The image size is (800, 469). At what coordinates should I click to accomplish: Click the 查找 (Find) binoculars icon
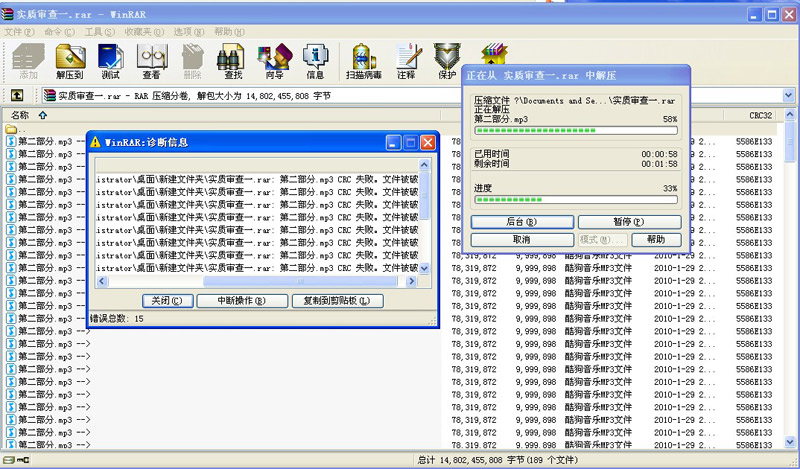pos(233,61)
